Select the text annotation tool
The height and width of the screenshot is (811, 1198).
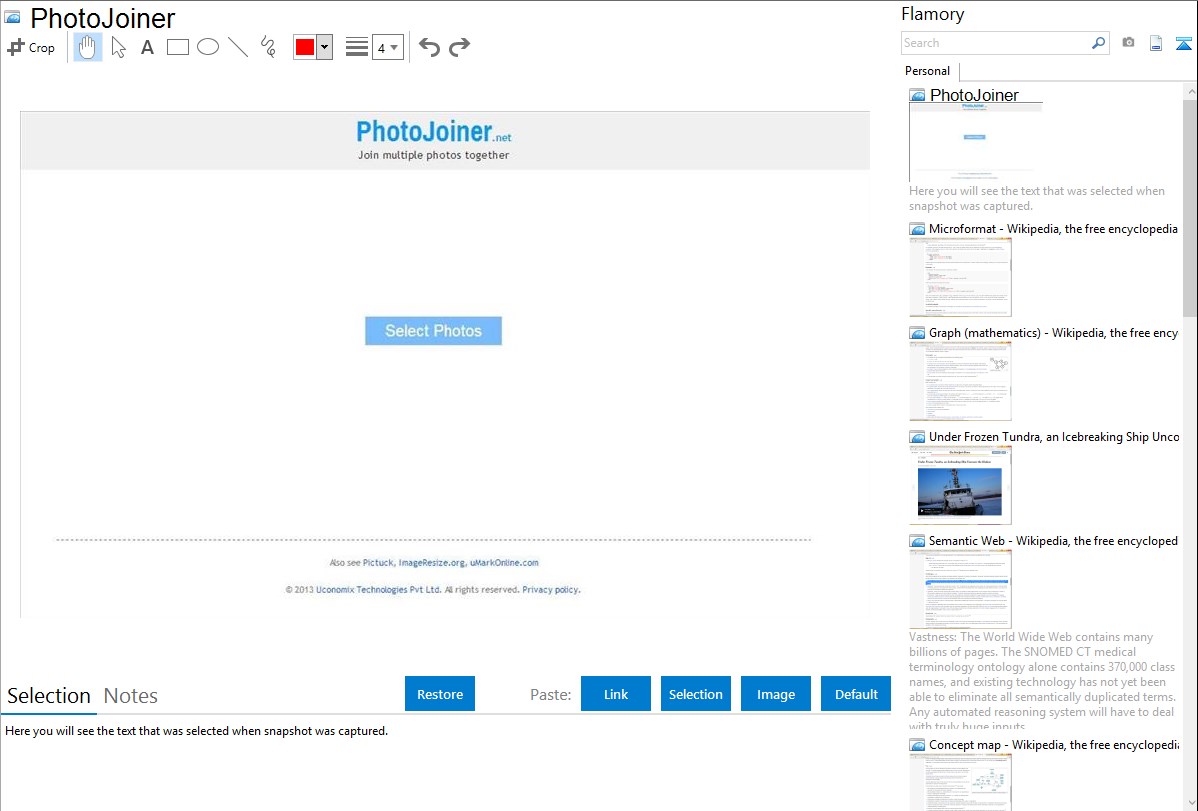[x=147, y=47]
